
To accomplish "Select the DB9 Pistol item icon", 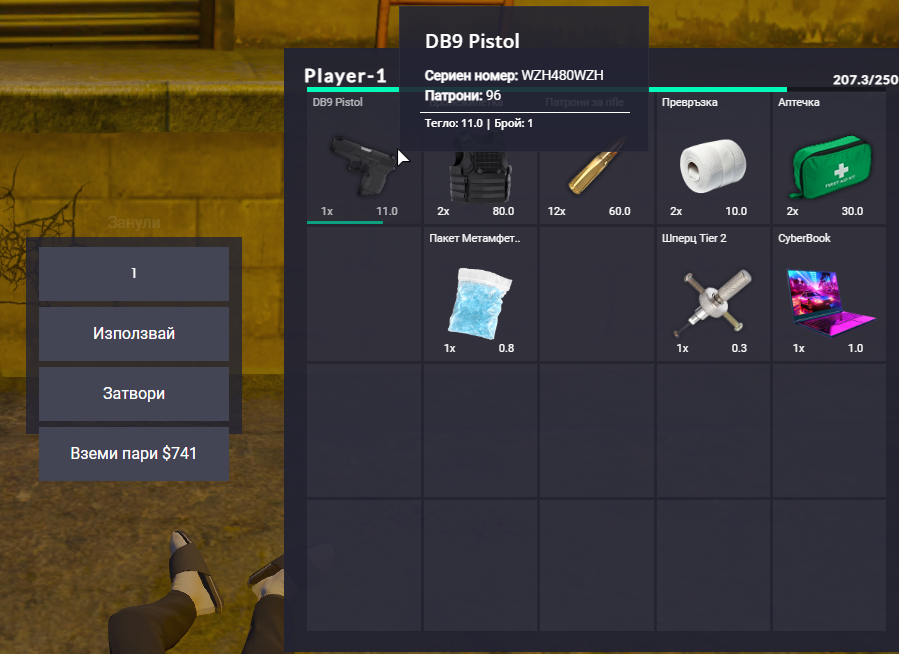I will coord(363,165).
